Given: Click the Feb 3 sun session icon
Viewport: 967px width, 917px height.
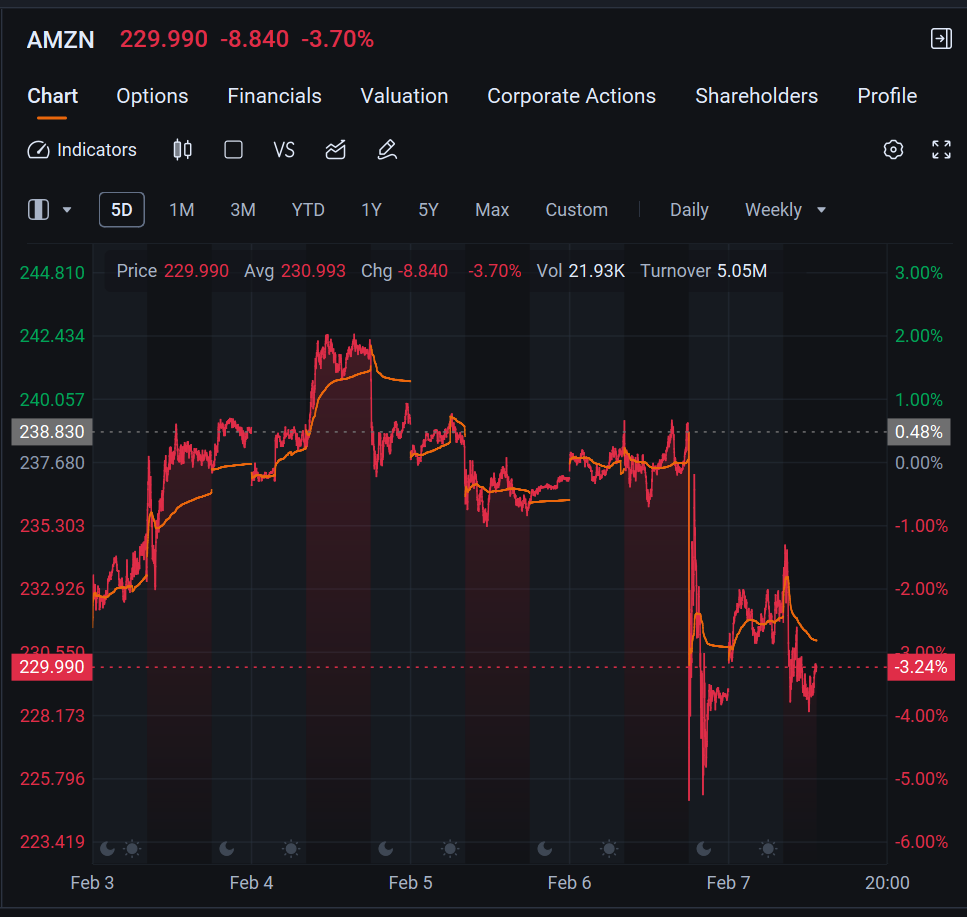Looking at the screenshot, I should click(132, 849).
